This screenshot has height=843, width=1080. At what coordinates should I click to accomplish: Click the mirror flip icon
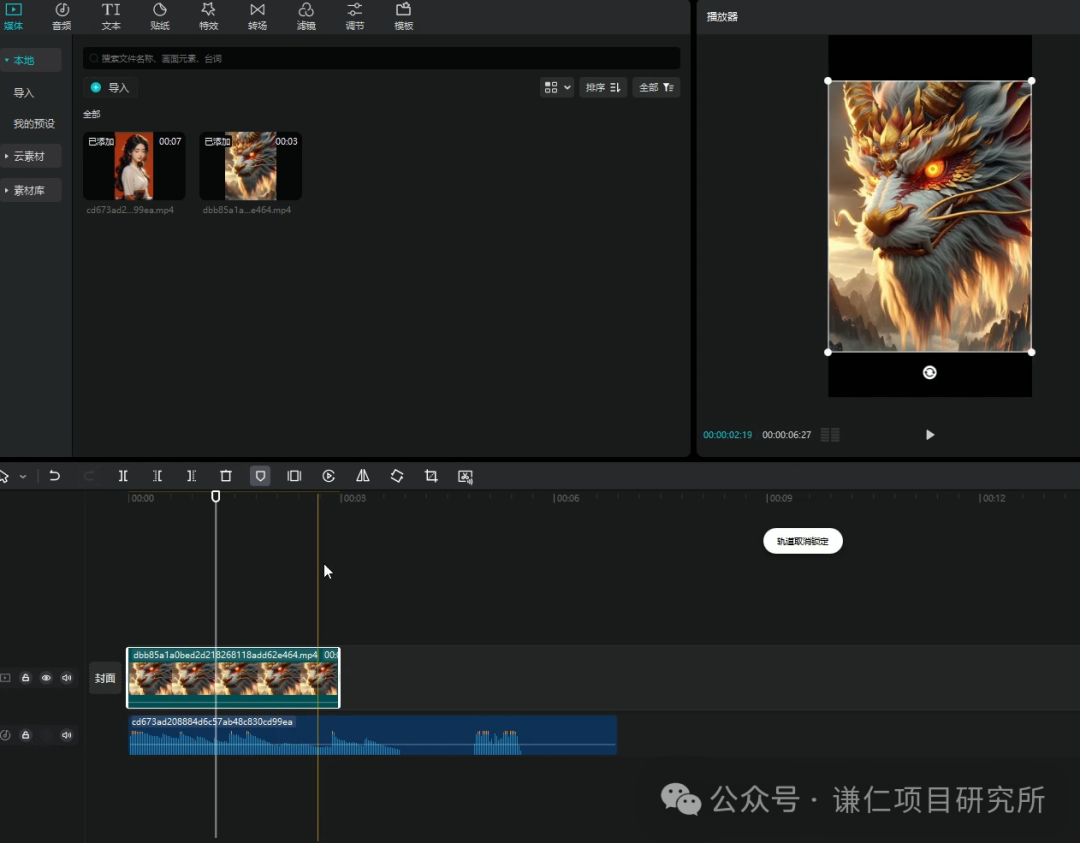pos(363,476)
